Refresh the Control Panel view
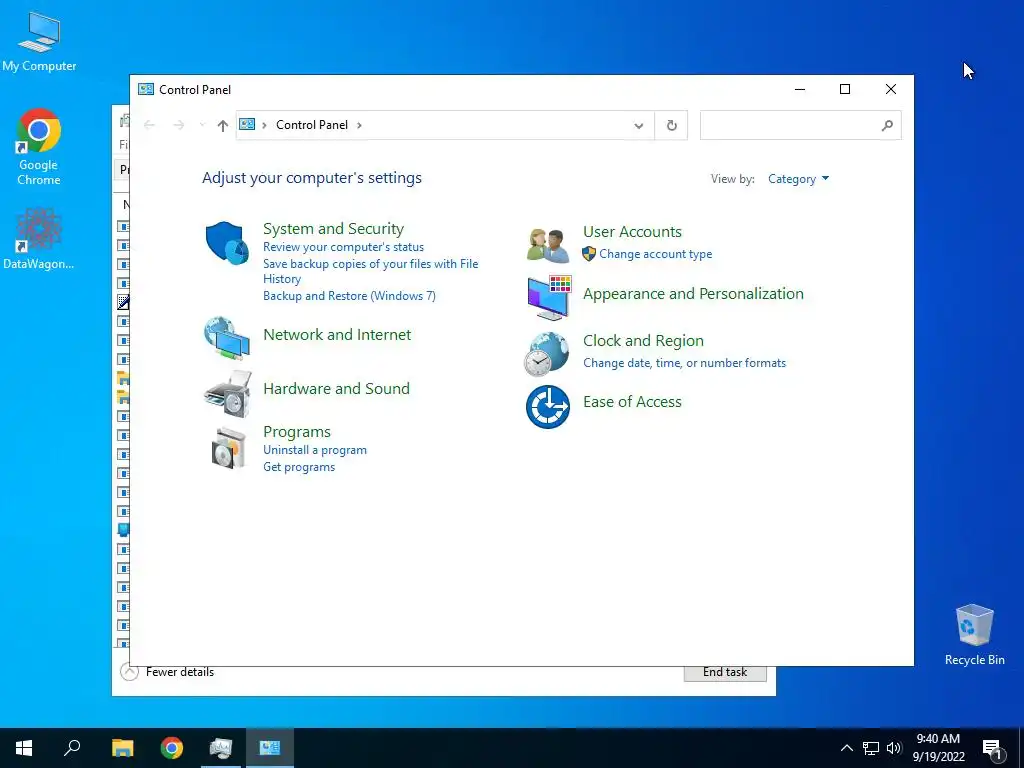Screen dimensions: 1024x768 point(671,125)
